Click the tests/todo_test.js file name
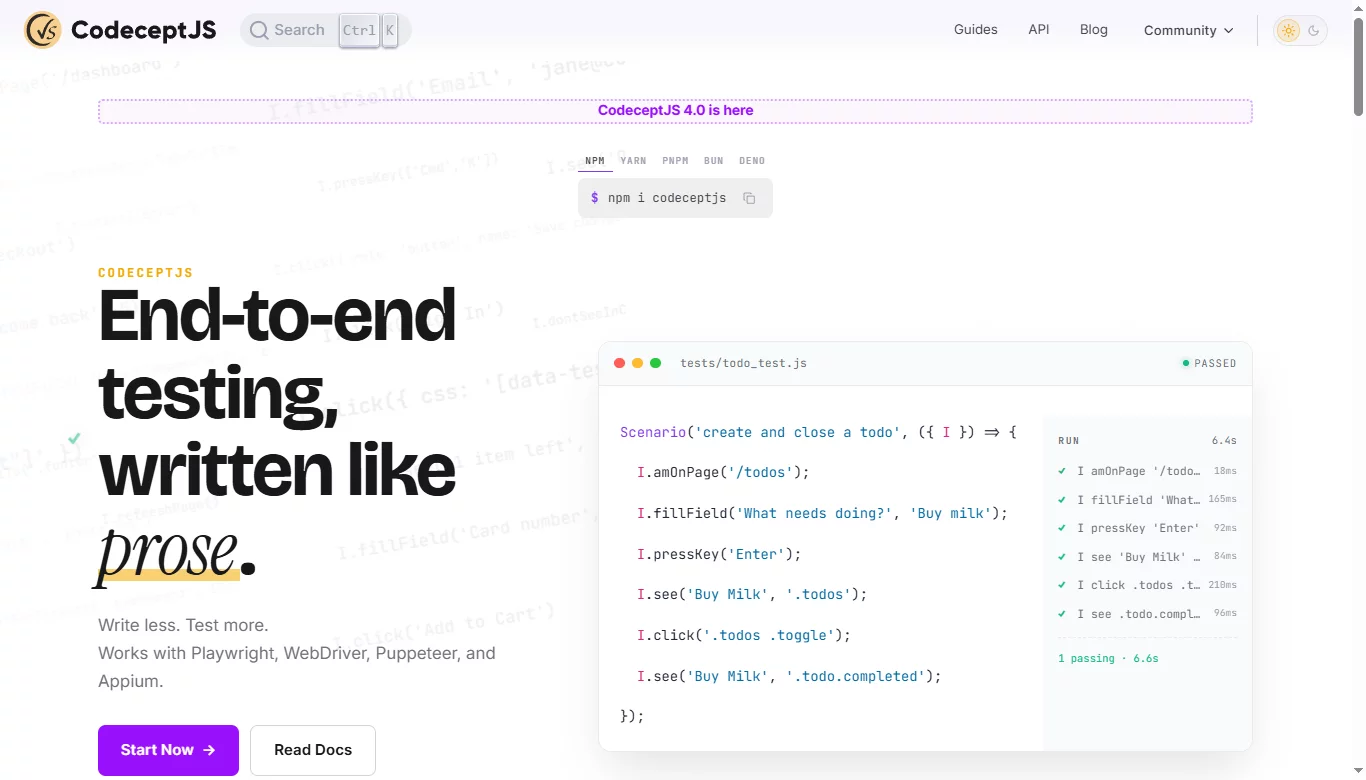This screenshot has height=780, width=1366. pos(743,363)
